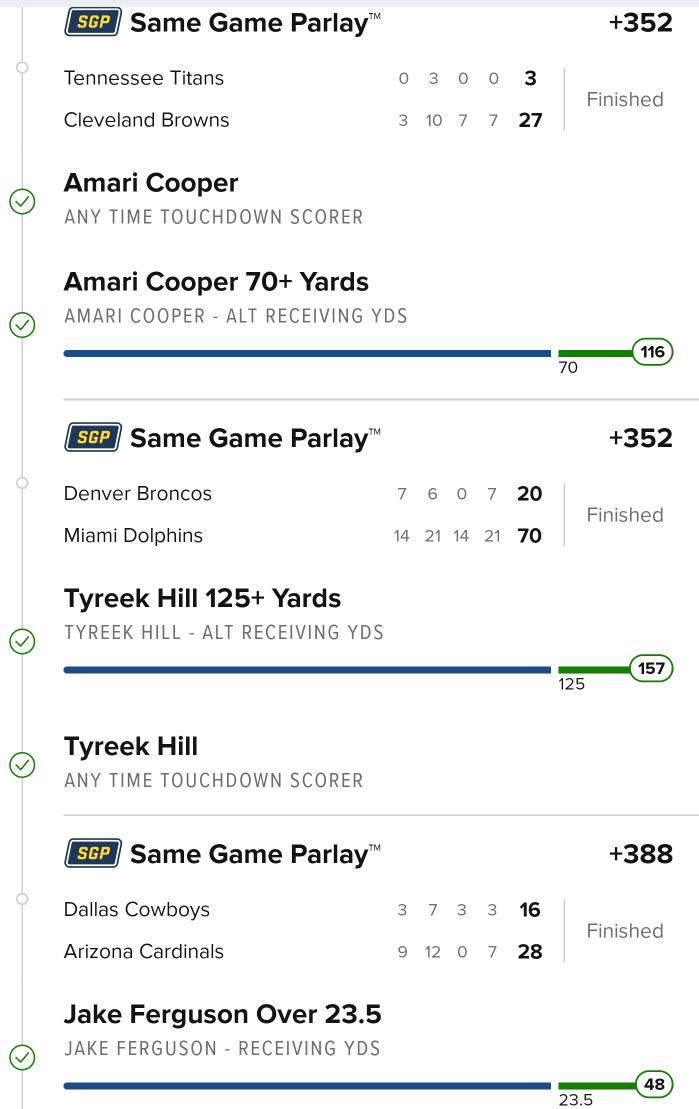Click the SGP badge beside the Broncos-Dolphins parlay
Image resolution: width=699 pixels, height=1109 pixels.
point(92,438)
